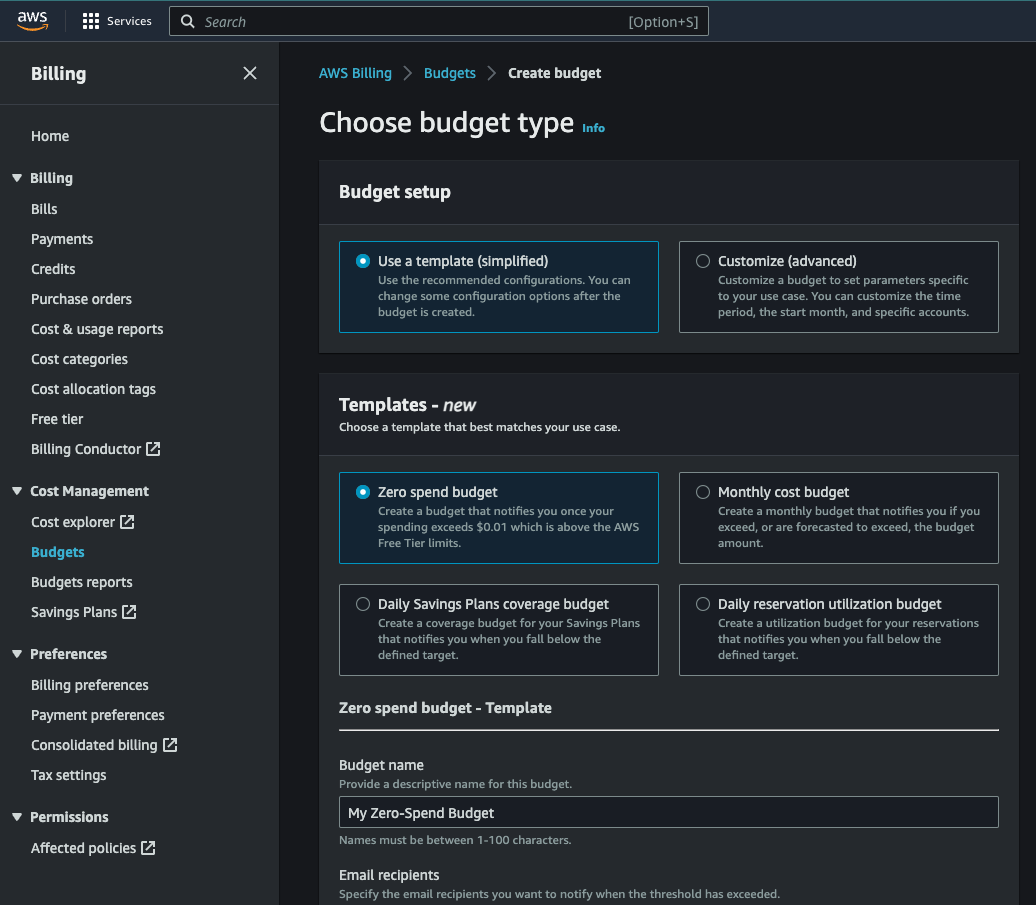Collapse the Preferences section triangle
This screenshot has width=1036, height=905.
(x=17, y=654)
